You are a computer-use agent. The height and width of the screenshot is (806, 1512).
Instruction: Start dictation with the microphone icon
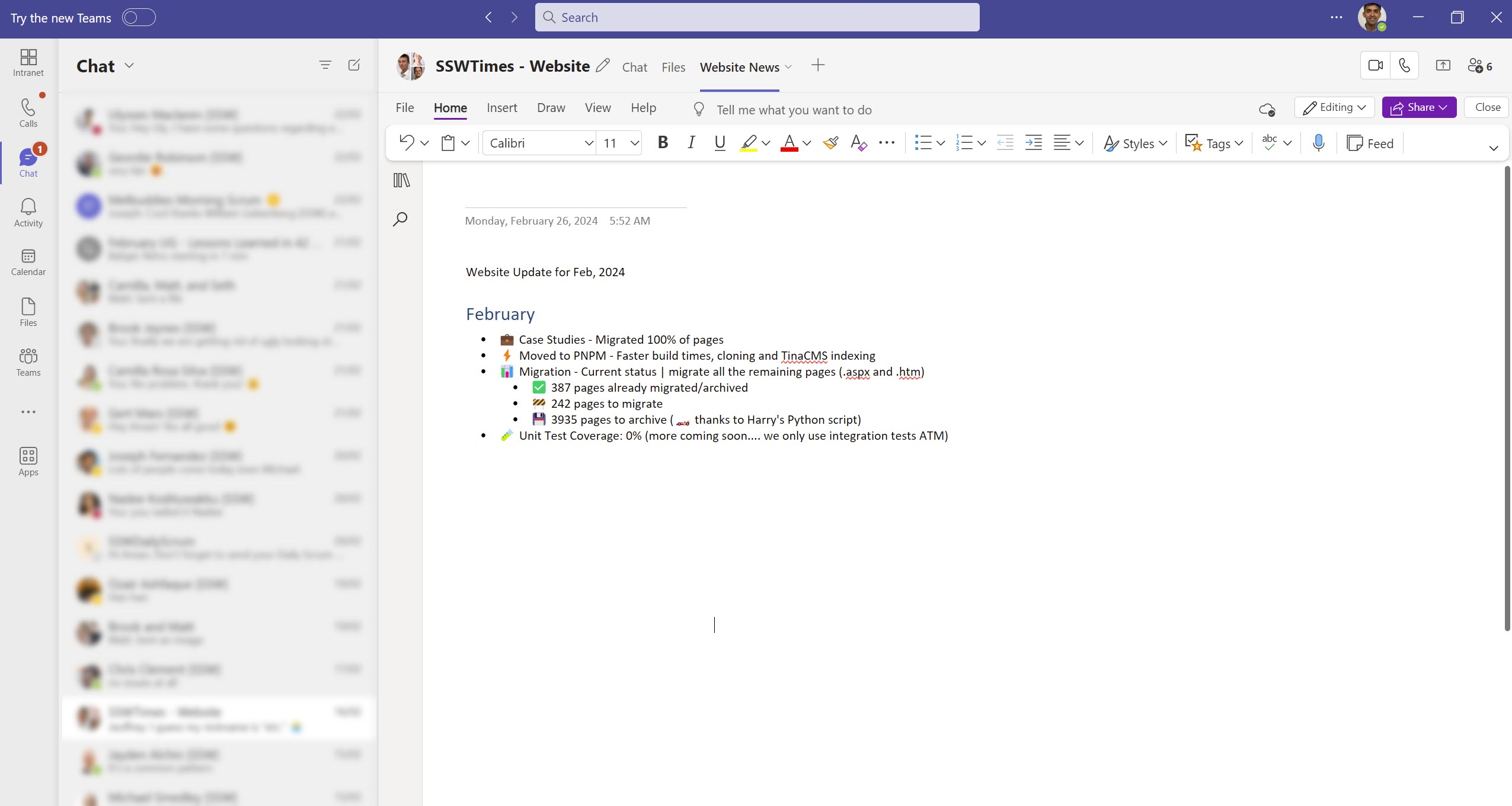tap(1318, 143)
